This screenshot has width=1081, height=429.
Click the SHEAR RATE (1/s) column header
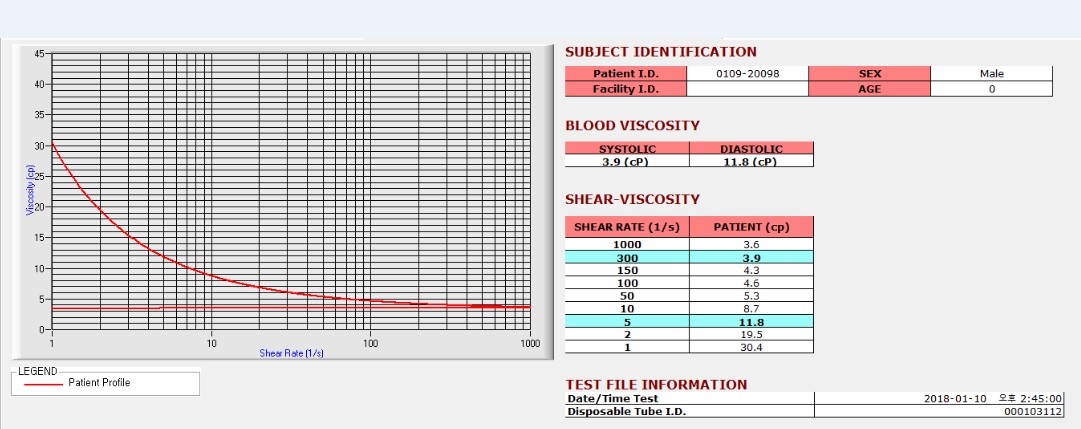627,227
